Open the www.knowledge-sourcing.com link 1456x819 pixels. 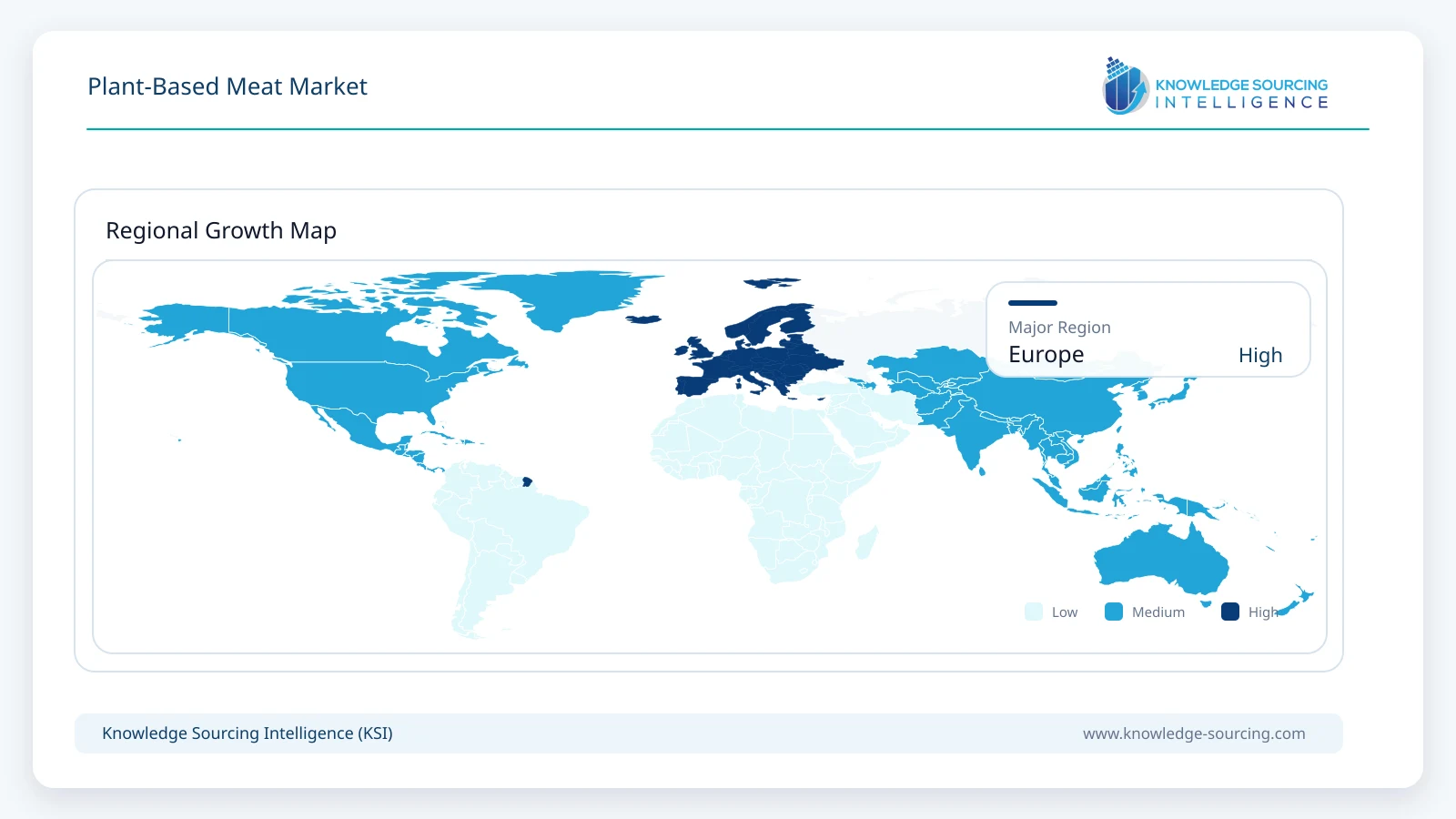pyautogui.click(x=1194, y=733)
